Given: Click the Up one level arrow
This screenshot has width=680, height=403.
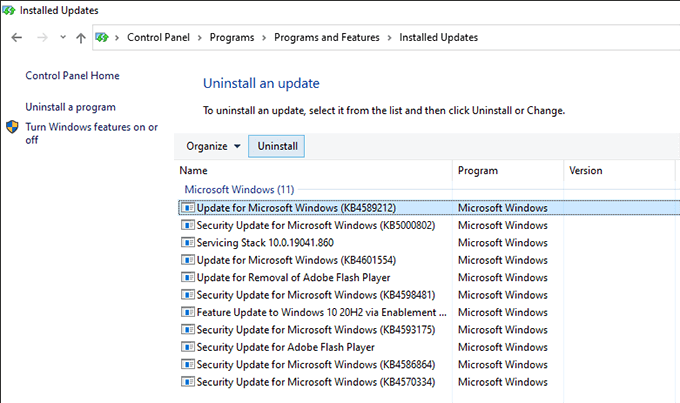Looking at the screenshot, I should pyautogui.click(x=81, y=38).
